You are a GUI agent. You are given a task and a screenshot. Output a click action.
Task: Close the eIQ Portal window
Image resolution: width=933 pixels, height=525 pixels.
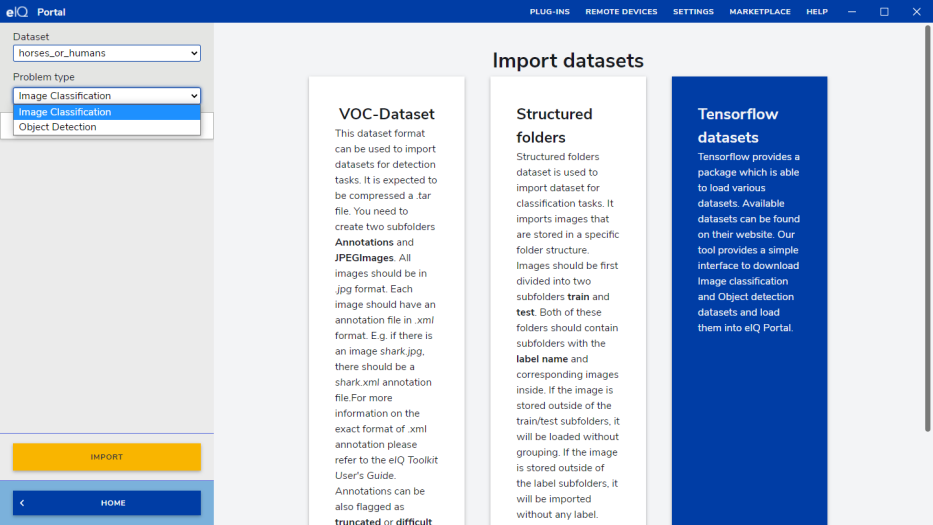click(x=916, y=12)
